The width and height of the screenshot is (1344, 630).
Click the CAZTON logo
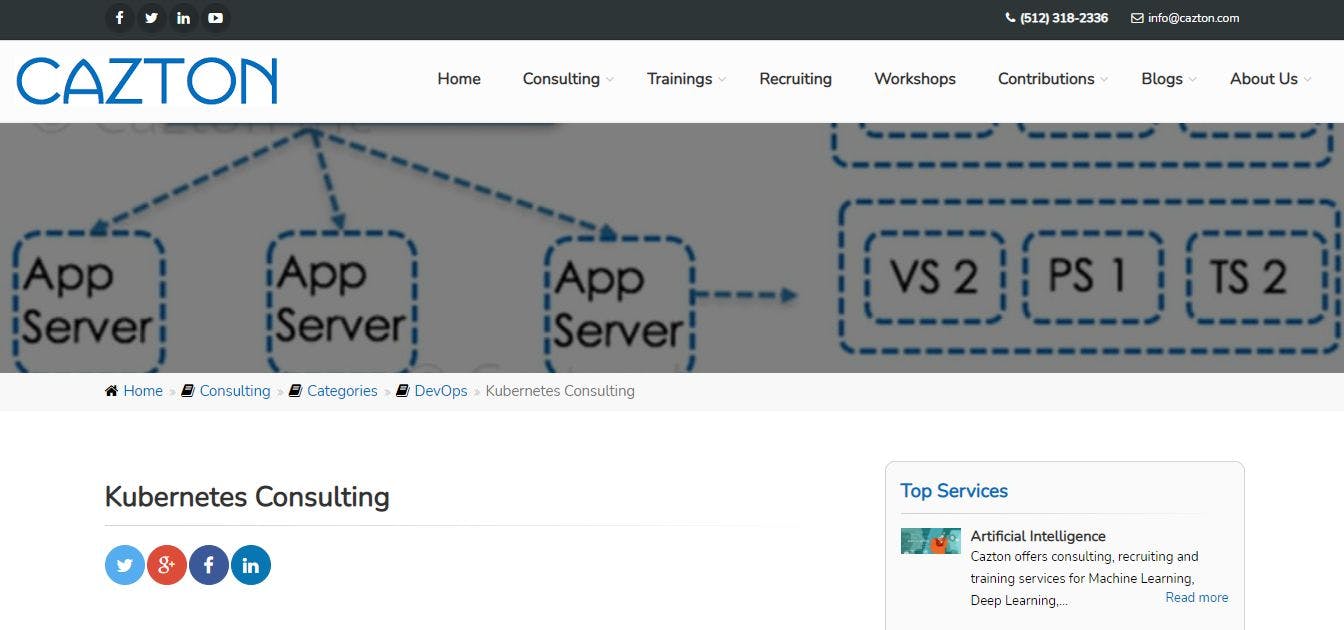pos(147,81)
